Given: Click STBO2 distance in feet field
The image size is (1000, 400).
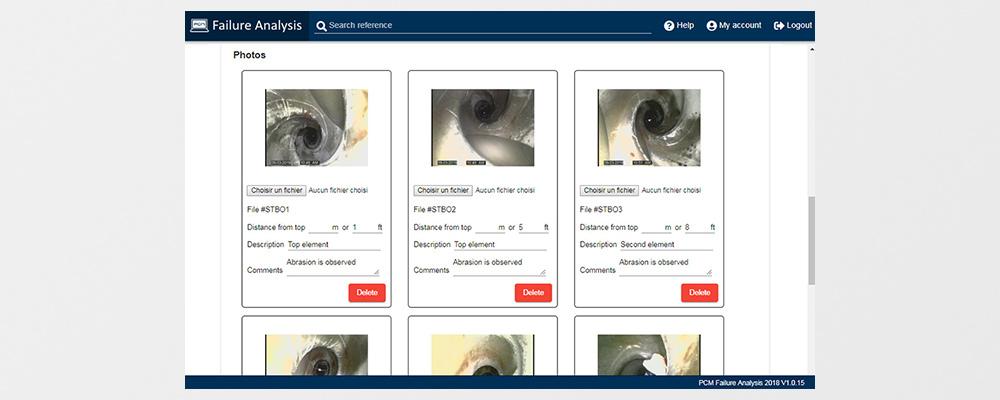Looking at the screenshot, I should pyautogui.click(x=531, y=227).
